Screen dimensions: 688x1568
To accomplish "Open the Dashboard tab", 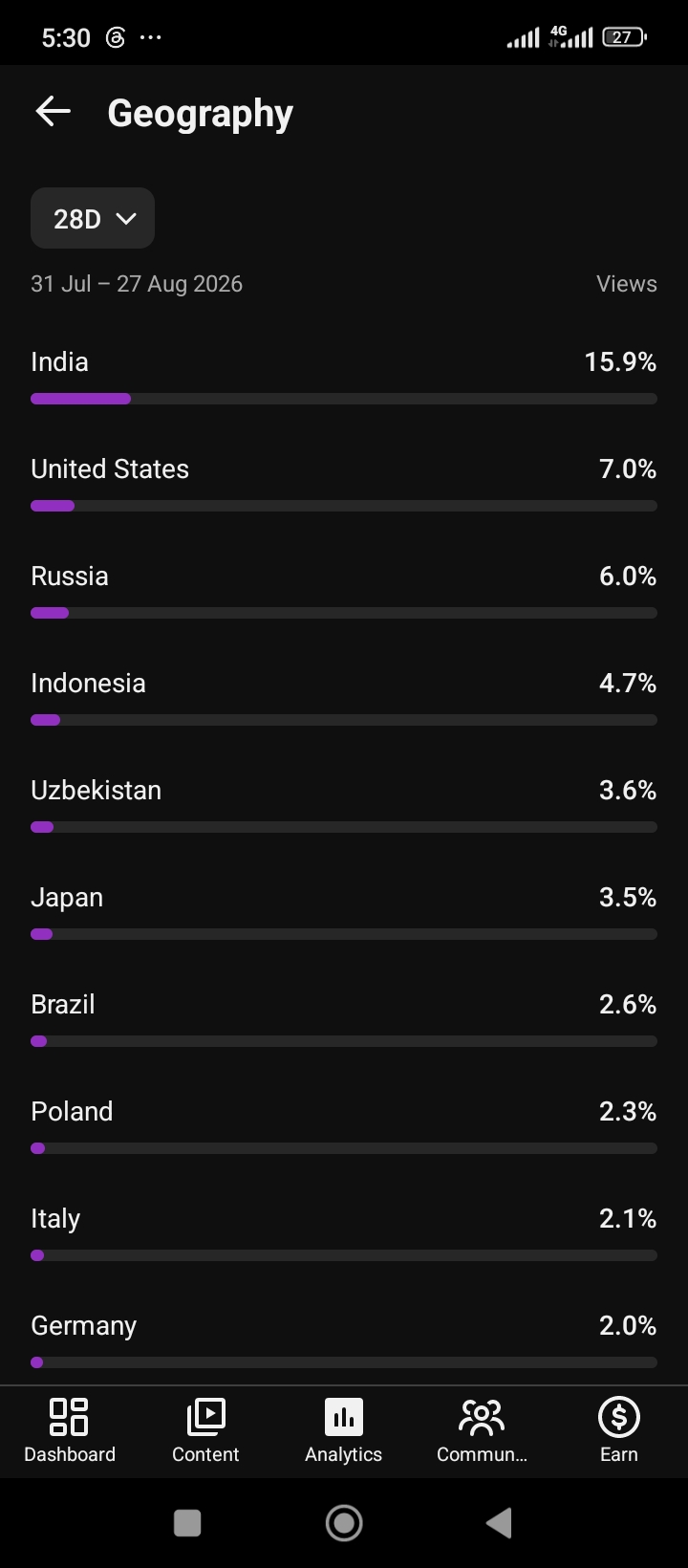I will click(x=69, y=1429).
